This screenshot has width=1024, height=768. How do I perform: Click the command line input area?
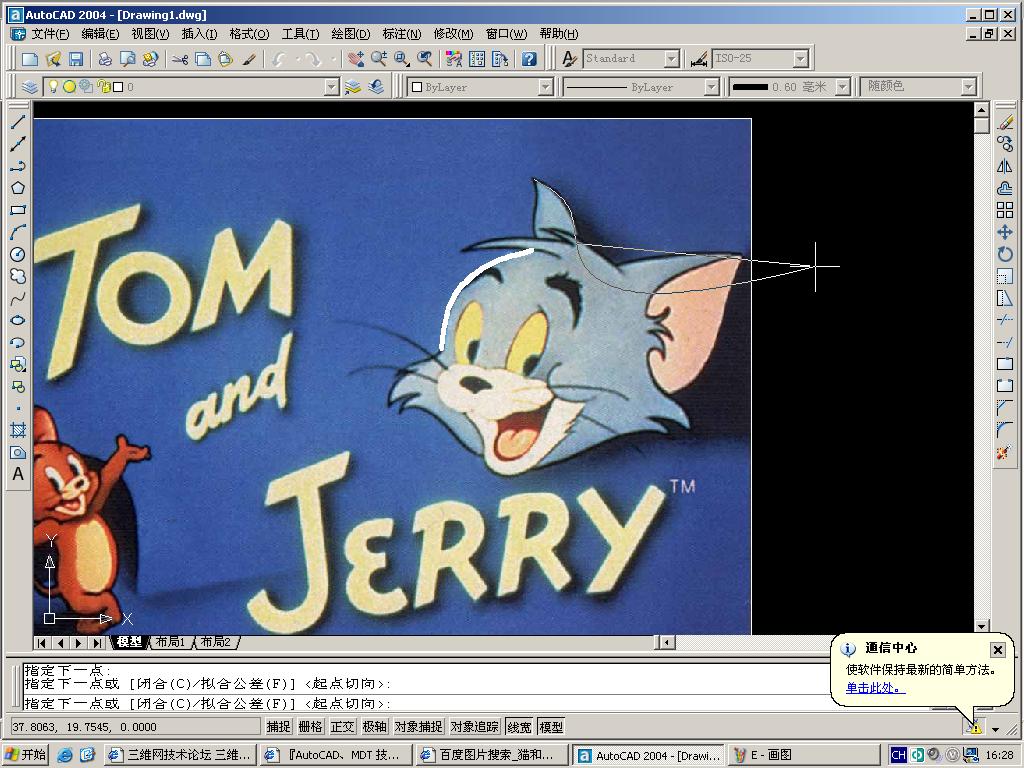(x=424, y=703)
